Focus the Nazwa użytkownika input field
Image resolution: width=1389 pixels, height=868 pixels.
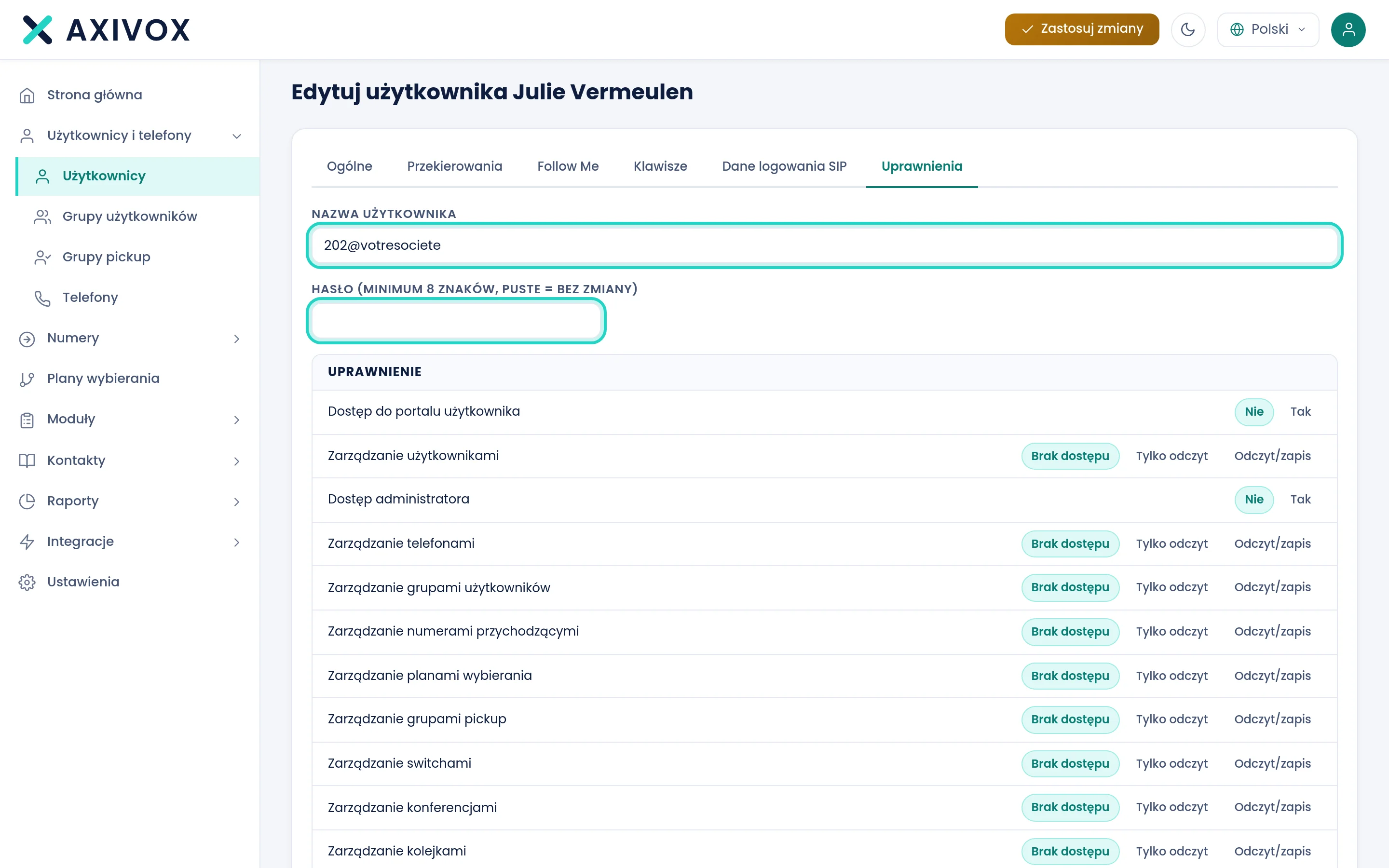tap(824, 246)
